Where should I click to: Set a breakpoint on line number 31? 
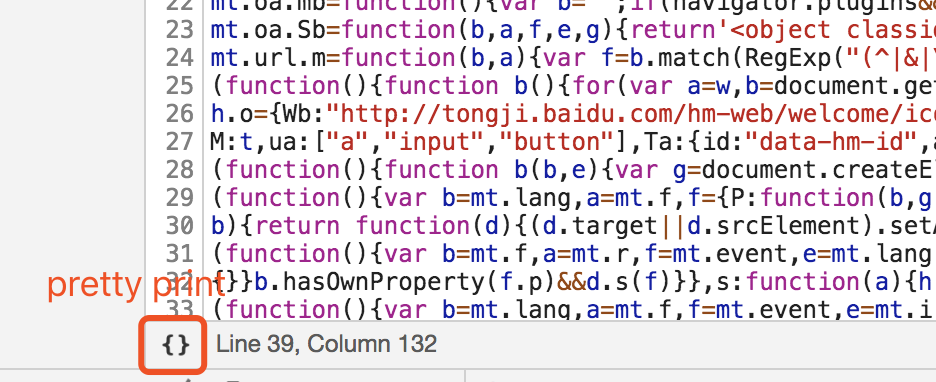[180, 254]
